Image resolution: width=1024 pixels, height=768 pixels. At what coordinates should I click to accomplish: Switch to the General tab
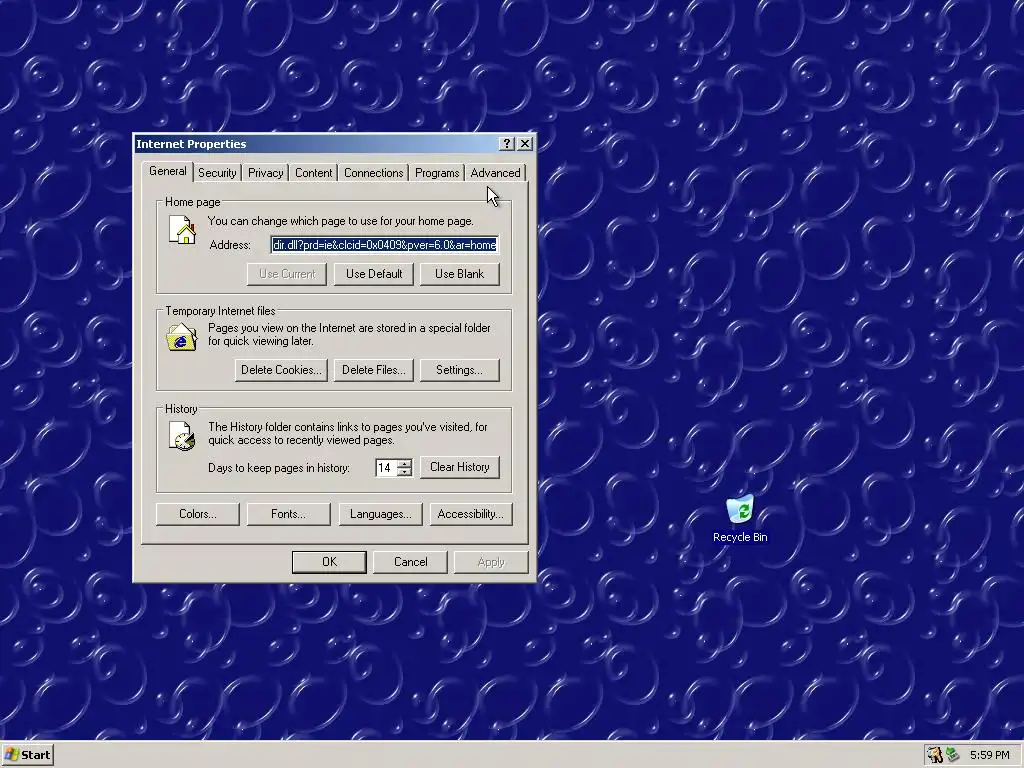click(167, 171)
